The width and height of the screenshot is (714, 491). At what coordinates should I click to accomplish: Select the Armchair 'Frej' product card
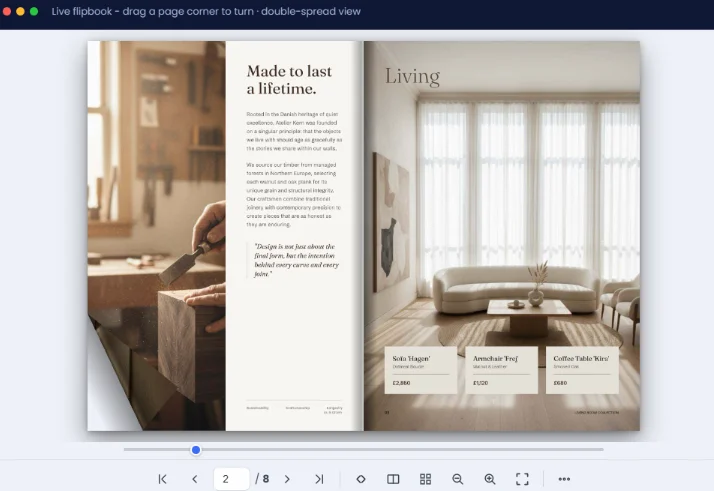coord(501,370)
